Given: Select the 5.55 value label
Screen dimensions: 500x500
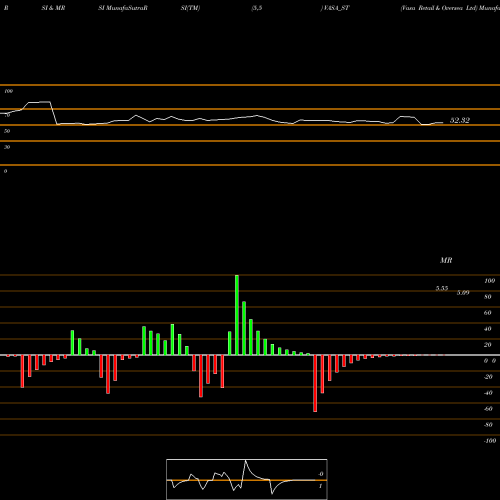Looking at the screenshot, I should [442, 288].
